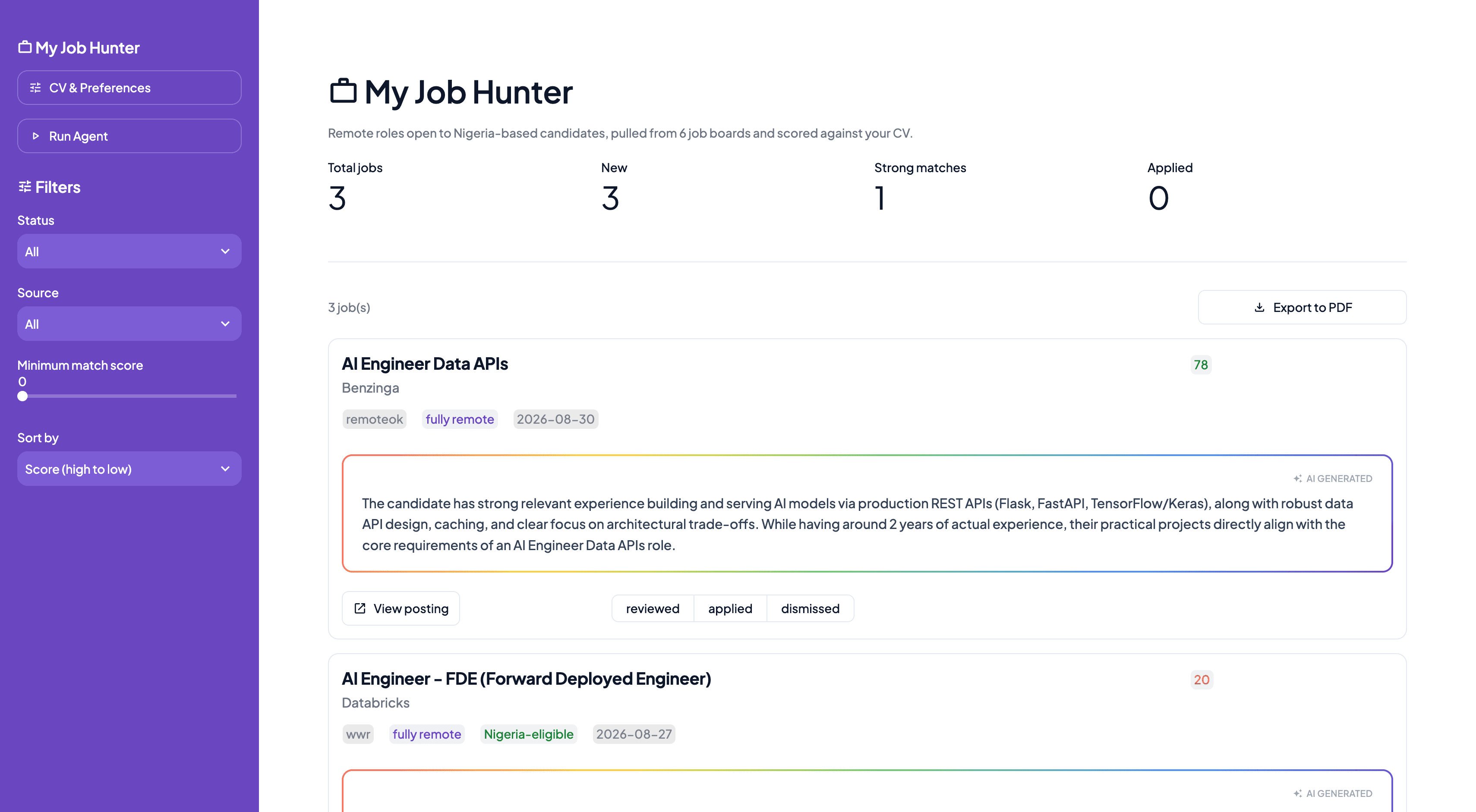Export the job list to PDF
The width and height of the screenshot is (1476, 812).
pos(1302,307)
